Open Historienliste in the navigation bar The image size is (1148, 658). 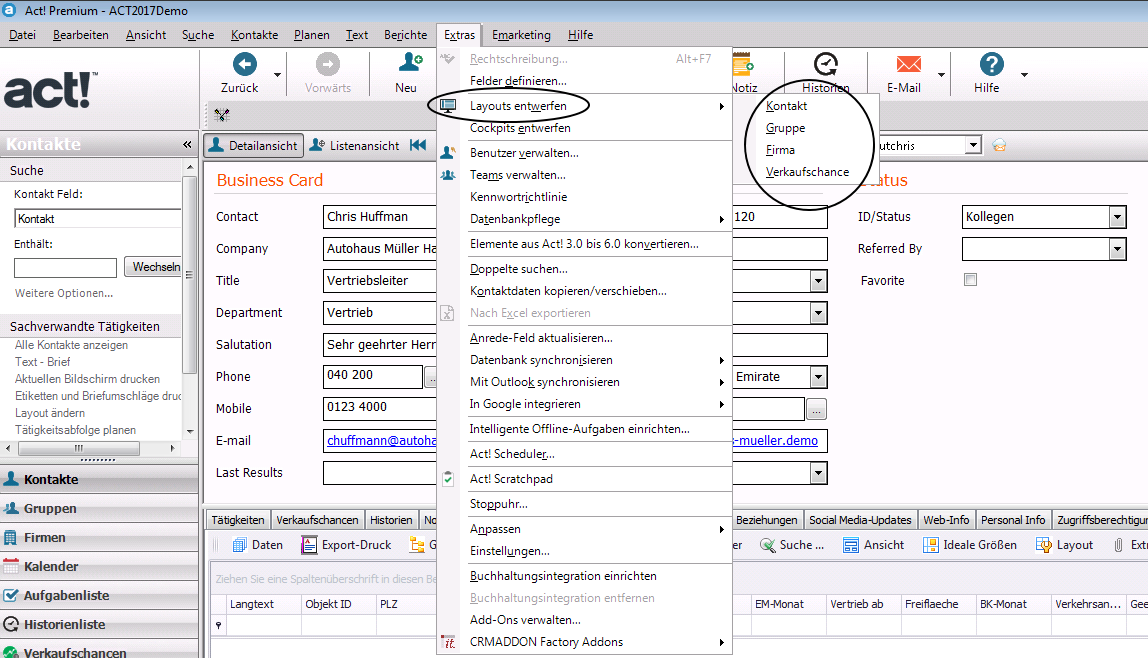(x=99, y=624)
